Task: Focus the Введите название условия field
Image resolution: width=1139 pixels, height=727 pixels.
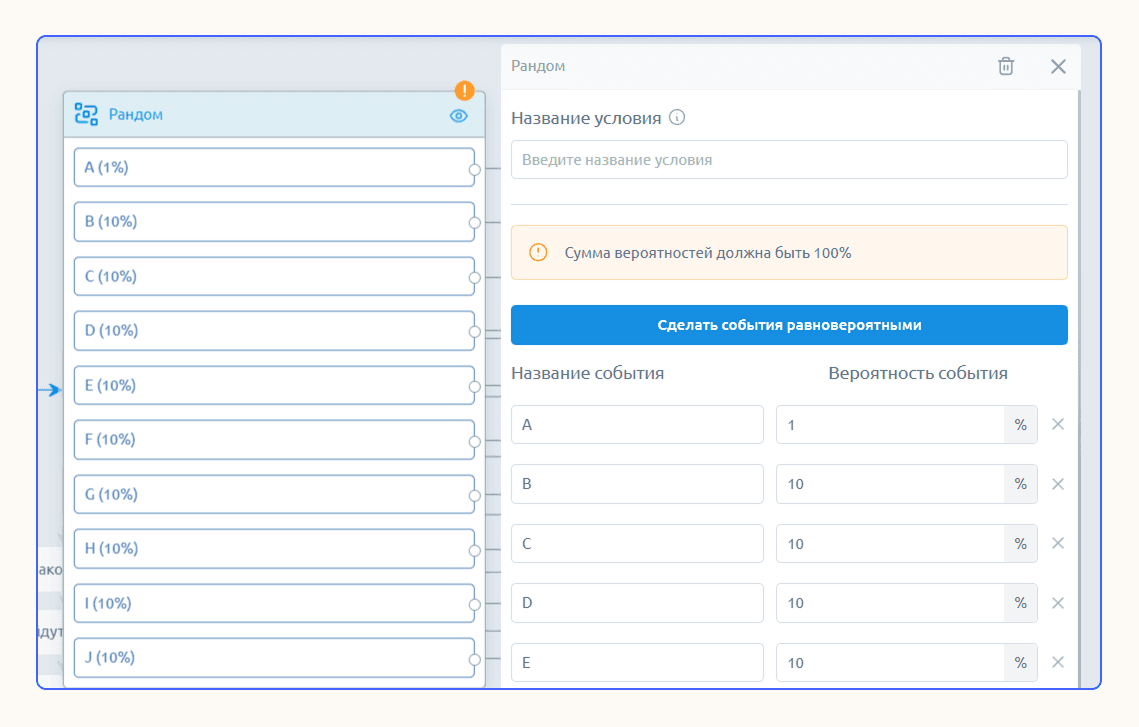Action: pos(789,160)
